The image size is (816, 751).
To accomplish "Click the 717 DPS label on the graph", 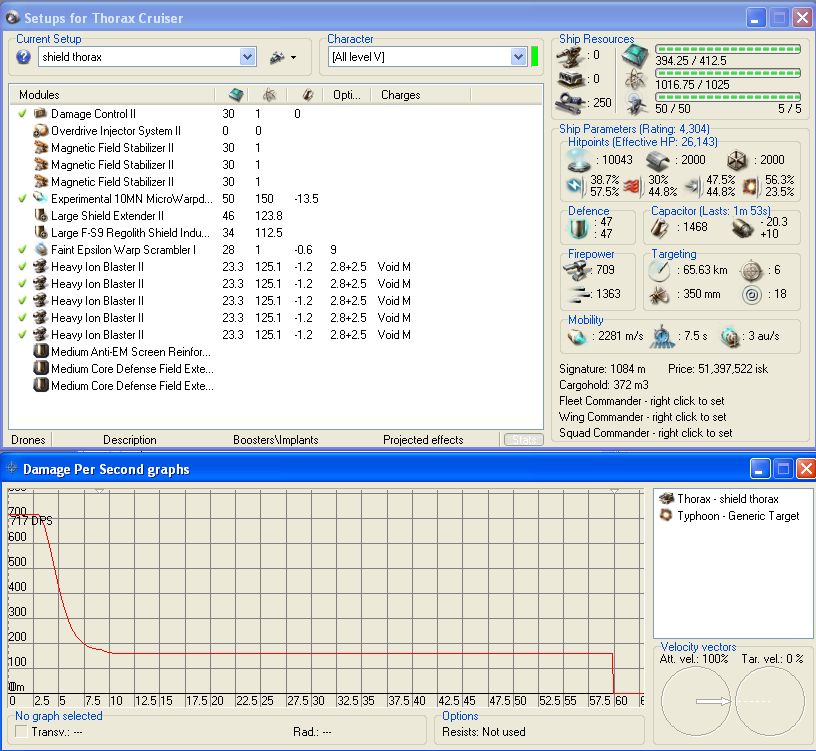I will coord(31,520).
